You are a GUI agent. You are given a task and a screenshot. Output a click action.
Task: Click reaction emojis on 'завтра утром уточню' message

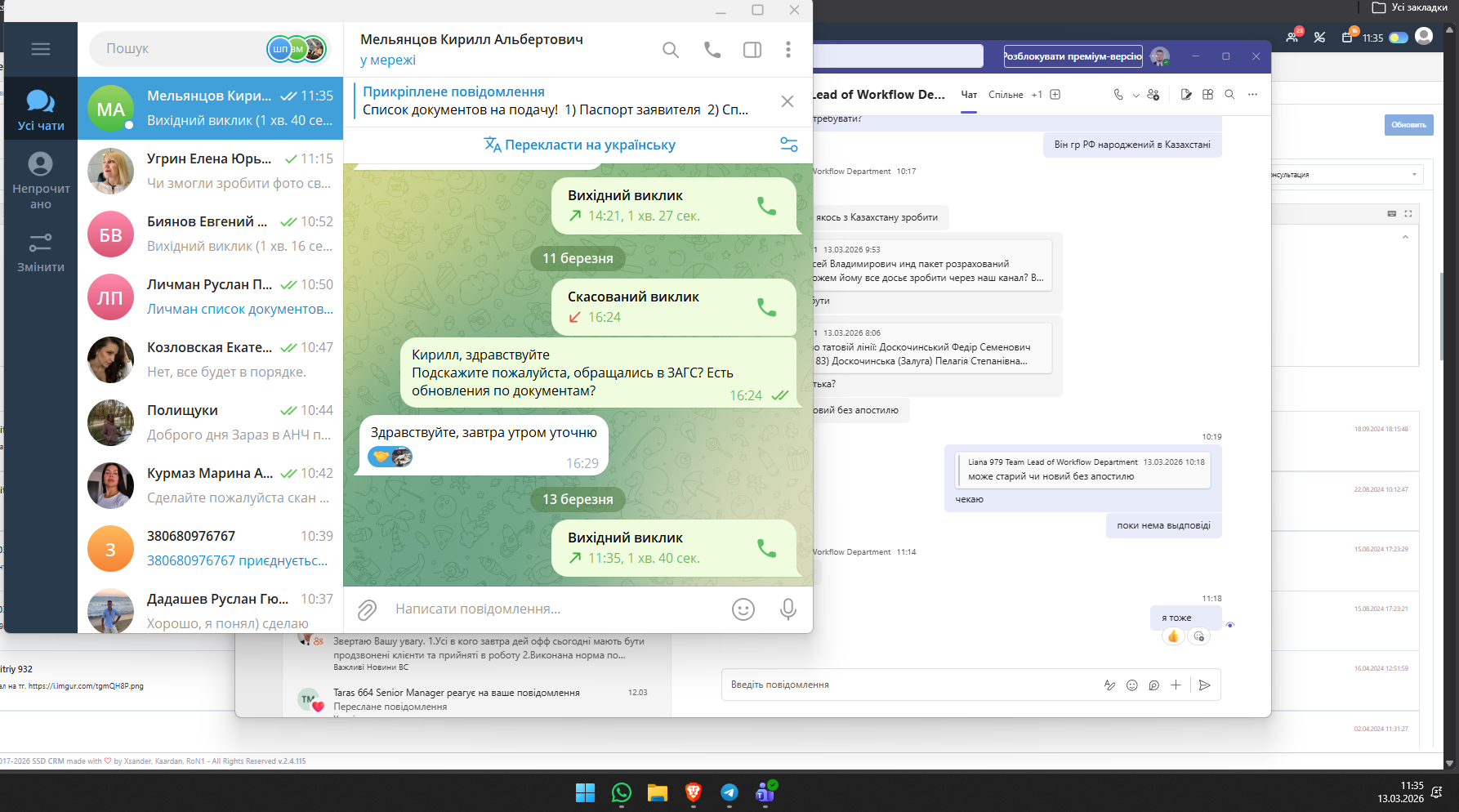point(390,457)
